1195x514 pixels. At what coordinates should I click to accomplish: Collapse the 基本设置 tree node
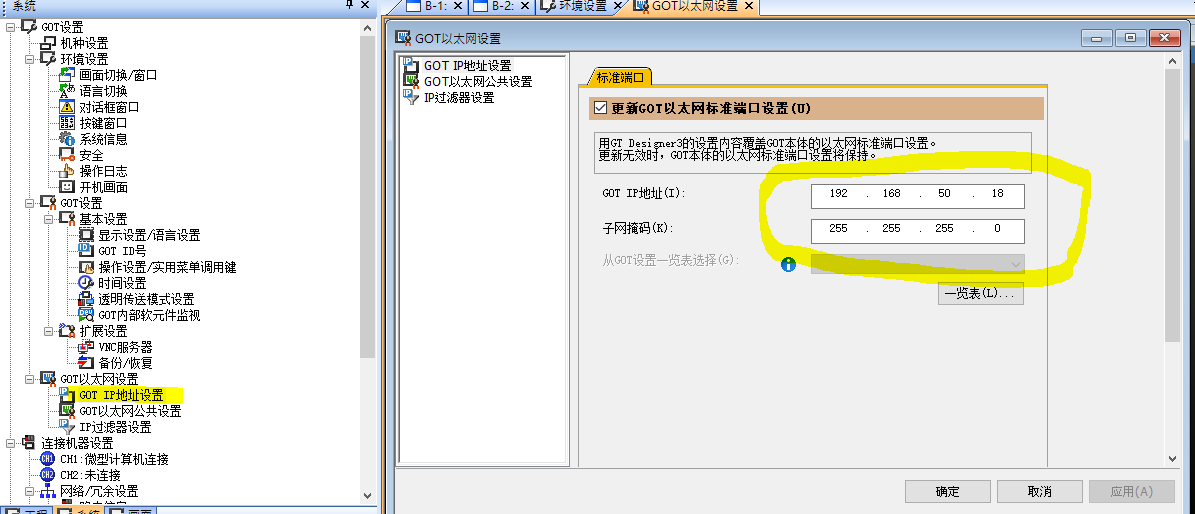[x=48, y=219]
